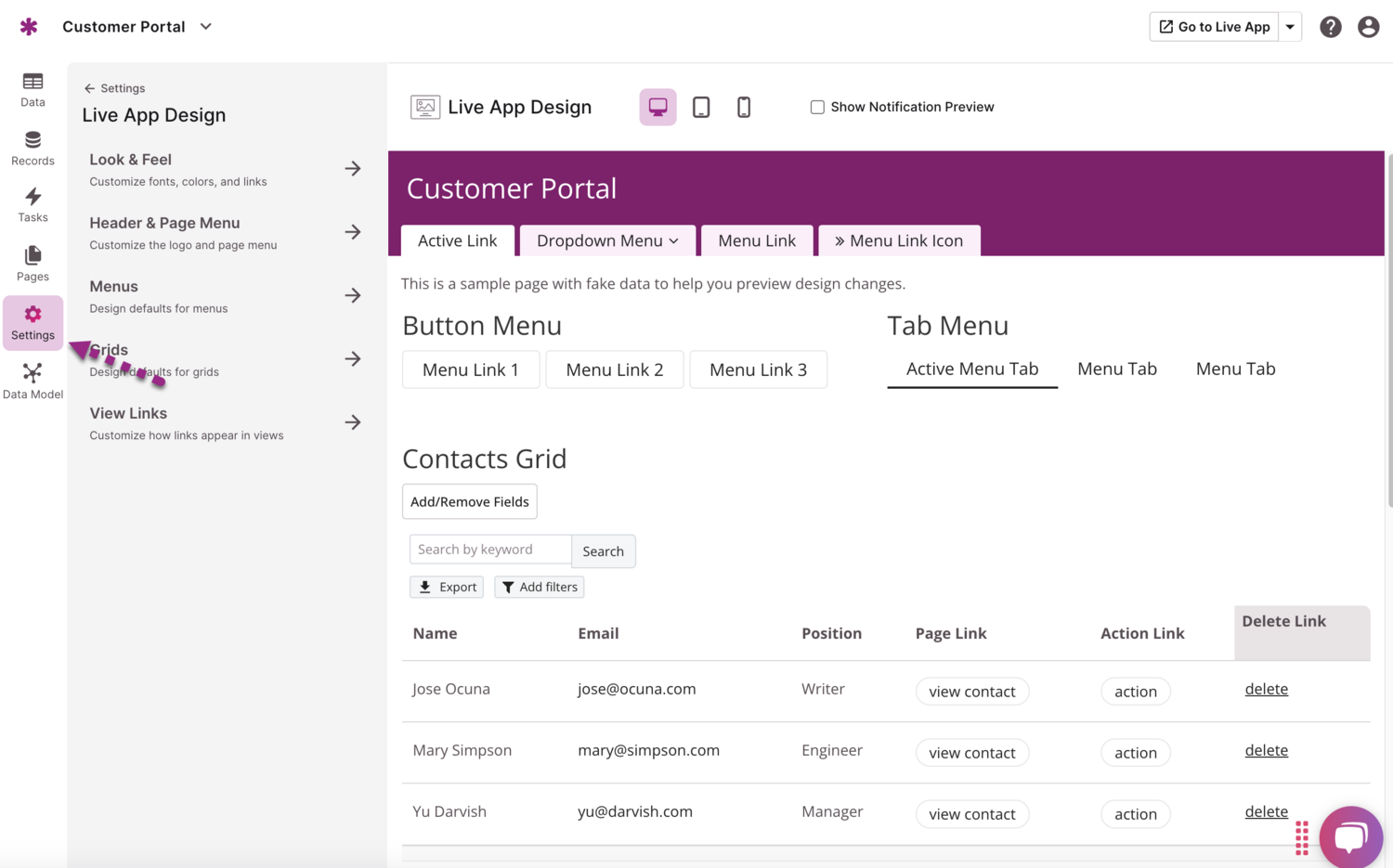Open the help question mark icon
The image size is (1393, 868).
[1330, 27]
